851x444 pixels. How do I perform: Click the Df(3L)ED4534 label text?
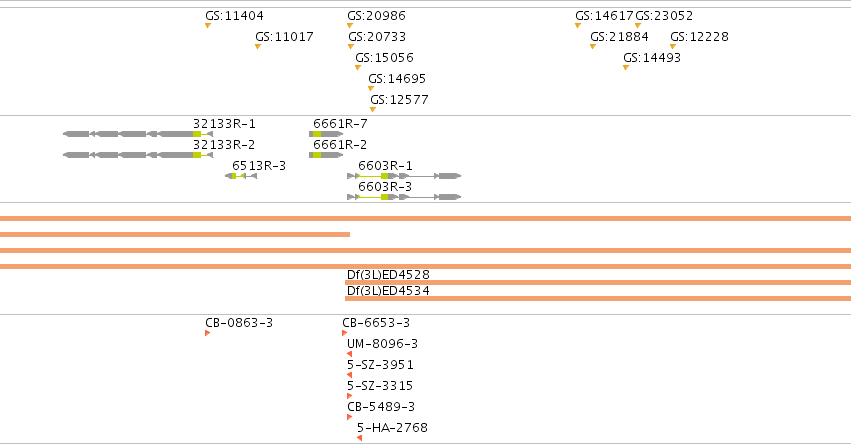tap(388, 290)
